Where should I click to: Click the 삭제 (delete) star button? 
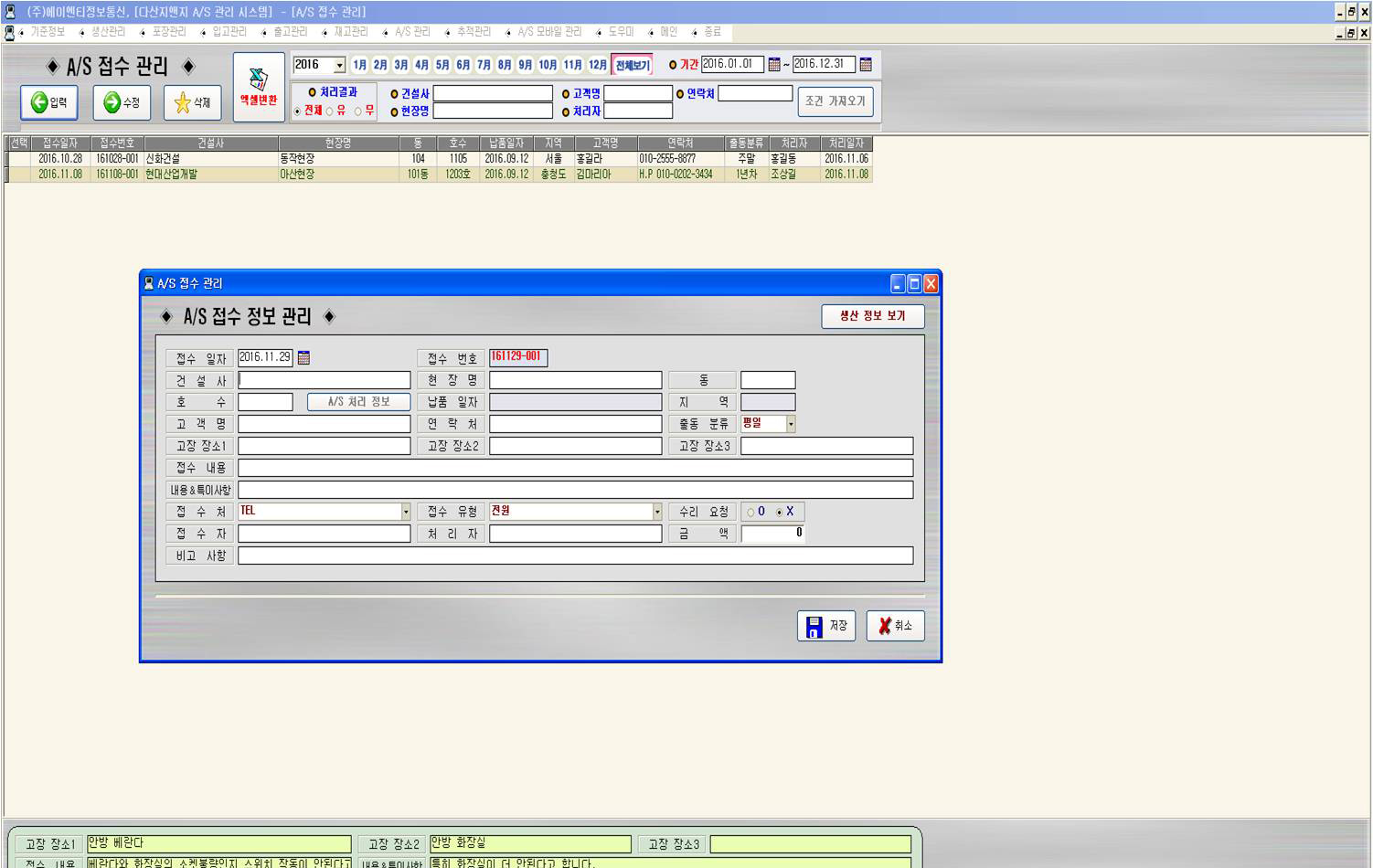coord(192,102)
